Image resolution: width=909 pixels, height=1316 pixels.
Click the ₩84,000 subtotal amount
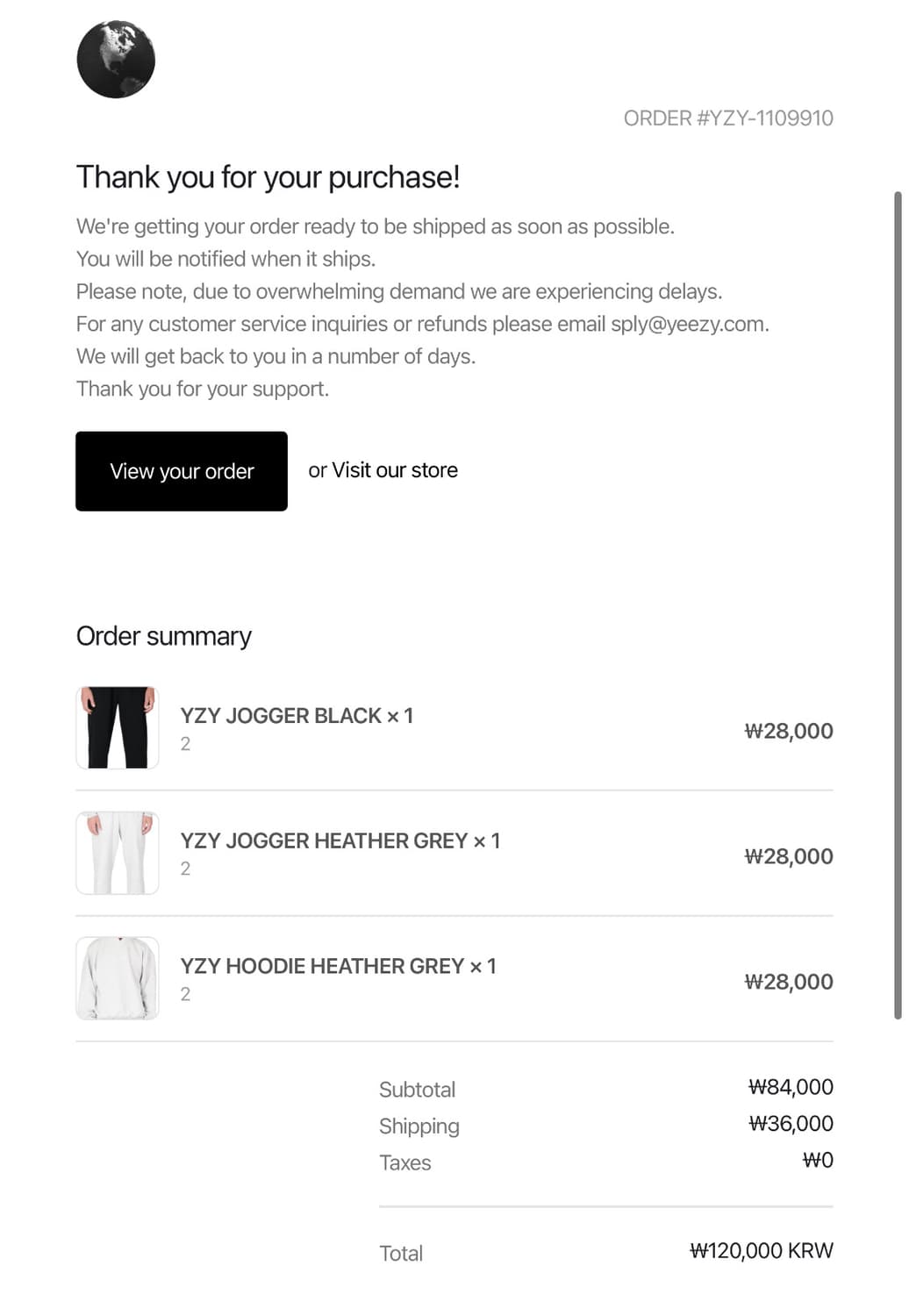point(791,1087)
